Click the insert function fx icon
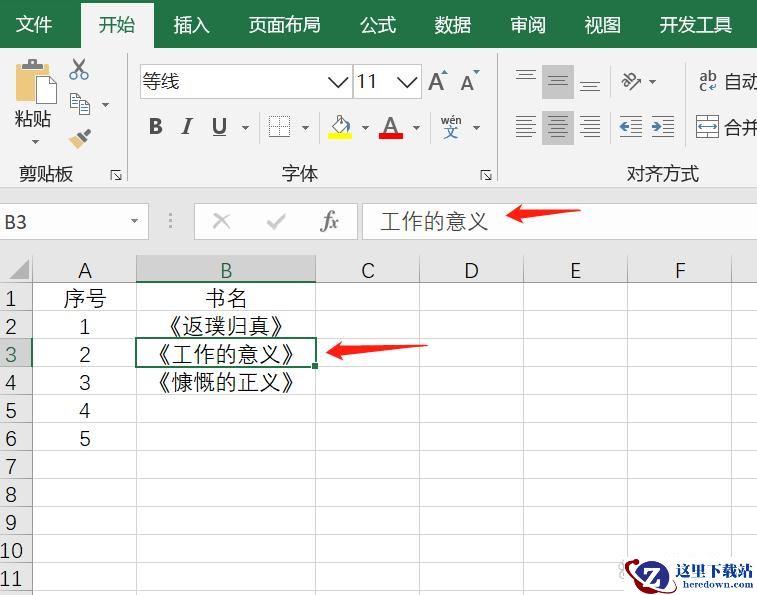The image size is (757, 595). point(329,221)
